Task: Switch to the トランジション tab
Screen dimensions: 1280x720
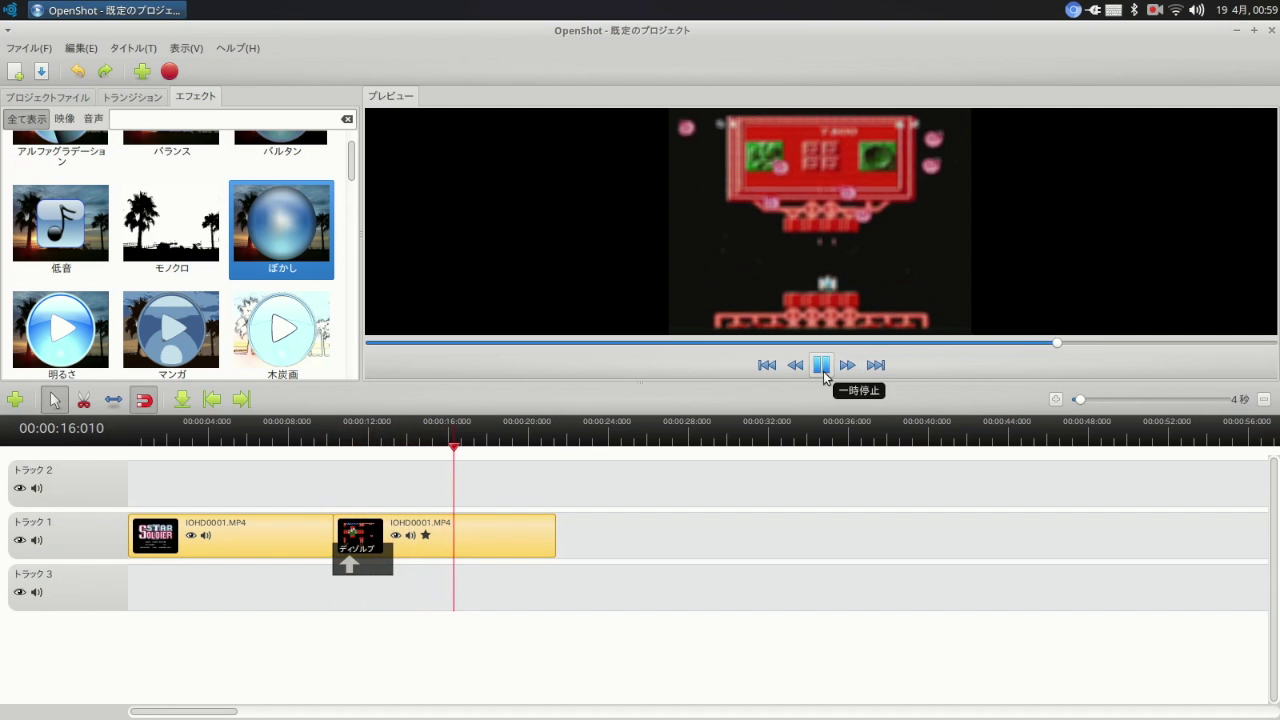Action: [132, 97]
